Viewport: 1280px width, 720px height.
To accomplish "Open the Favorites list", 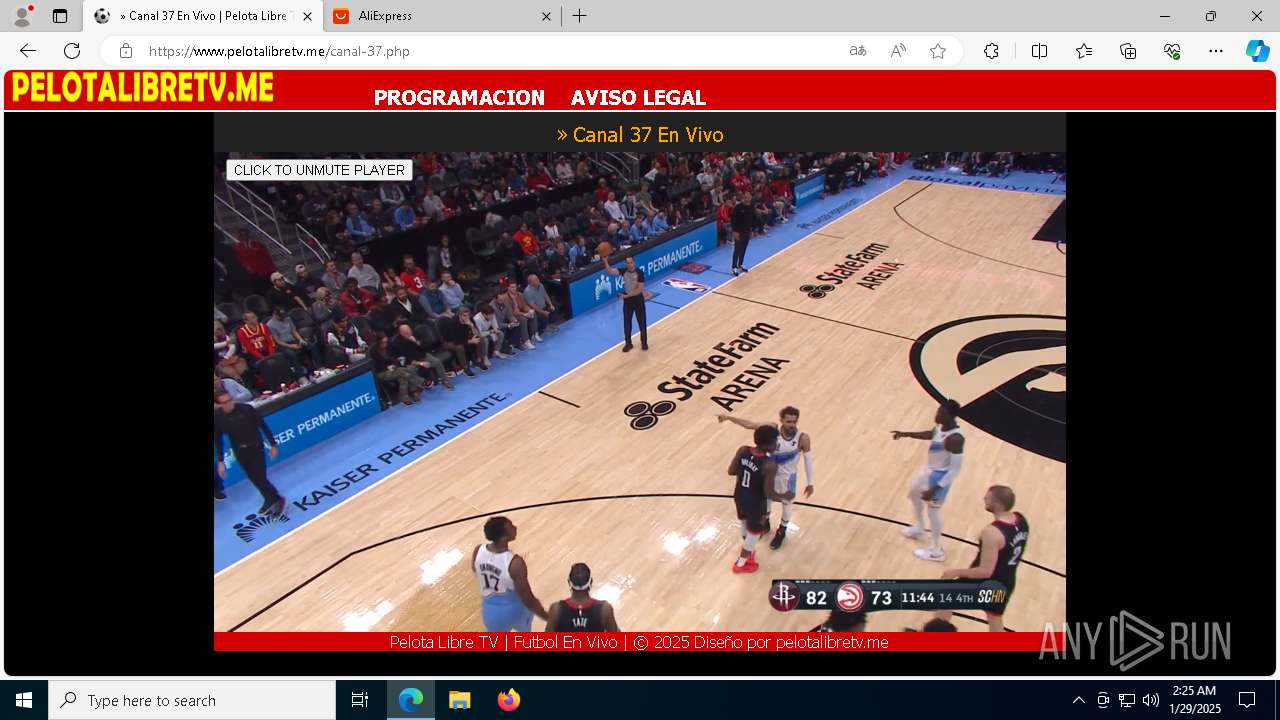I will pyautogui.click(x=1084, y=51).
